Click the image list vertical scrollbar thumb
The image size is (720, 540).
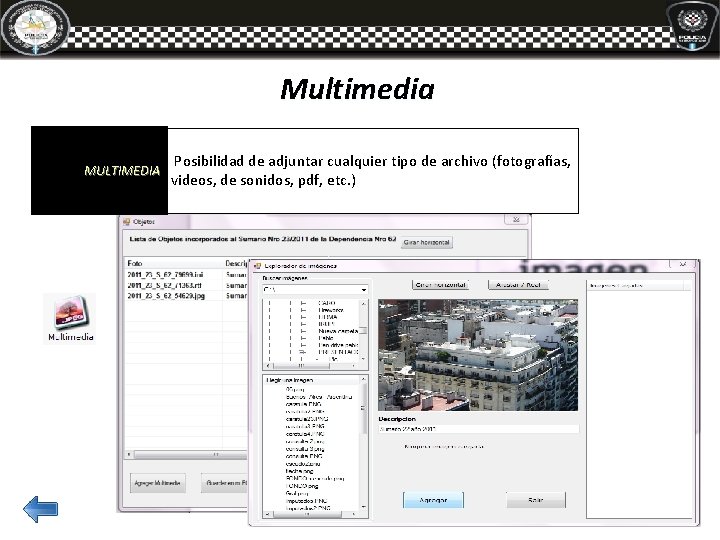tap(364, 408)
